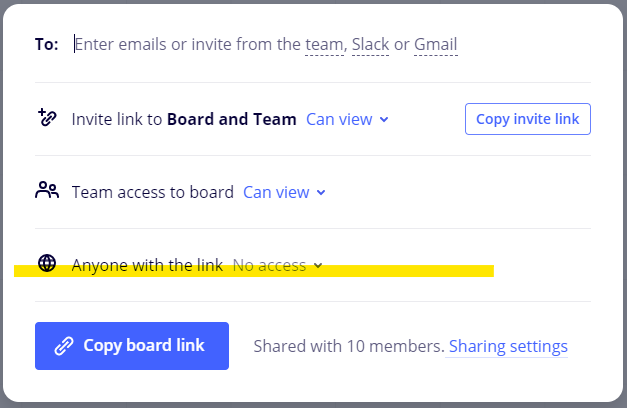Click the 'Shared with 10 members' text
This screenshot has height=408, width=627.
pos(349,346)
